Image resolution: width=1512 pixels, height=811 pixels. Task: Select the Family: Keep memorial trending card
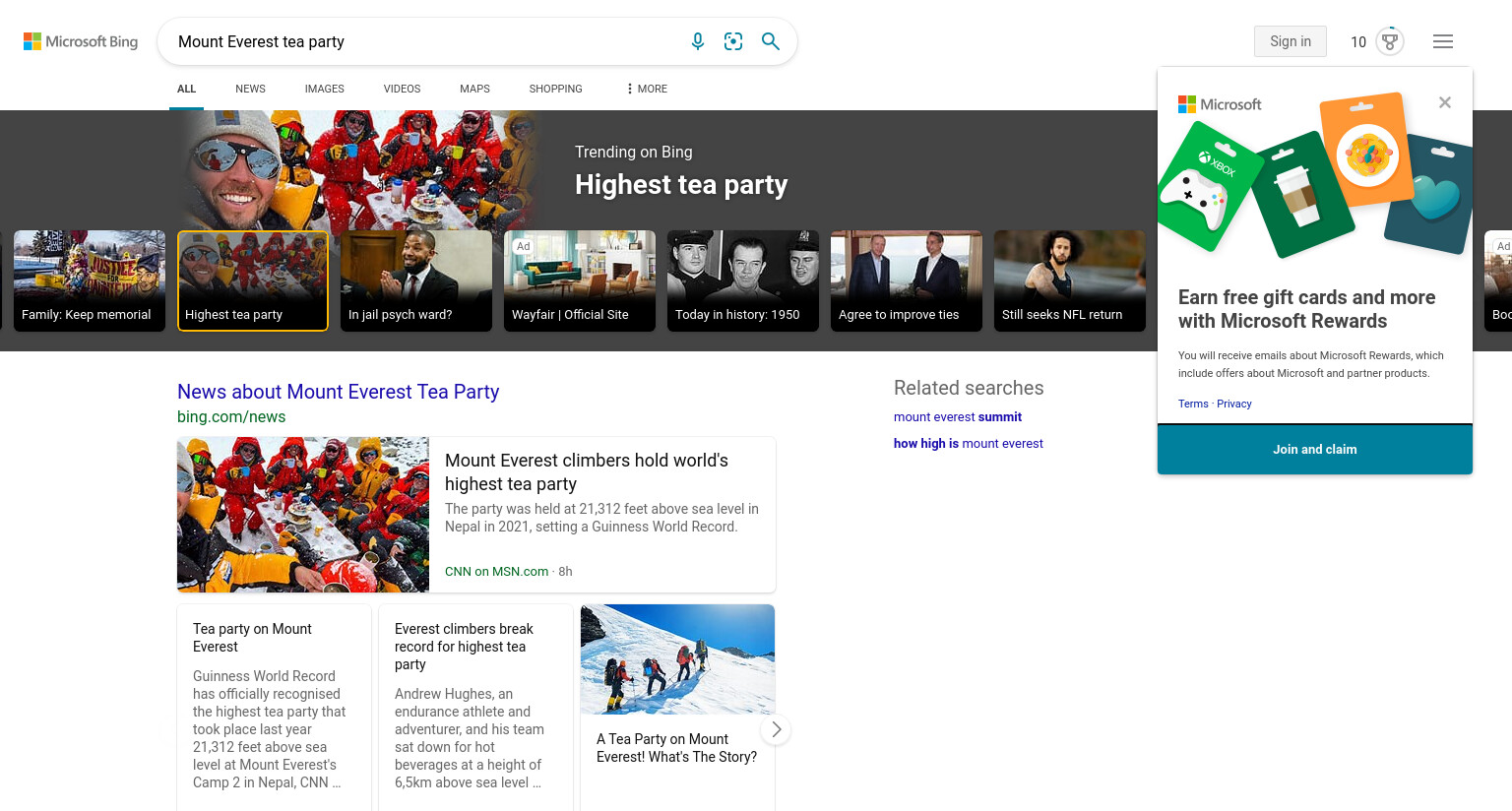click(x=90, y=281)
